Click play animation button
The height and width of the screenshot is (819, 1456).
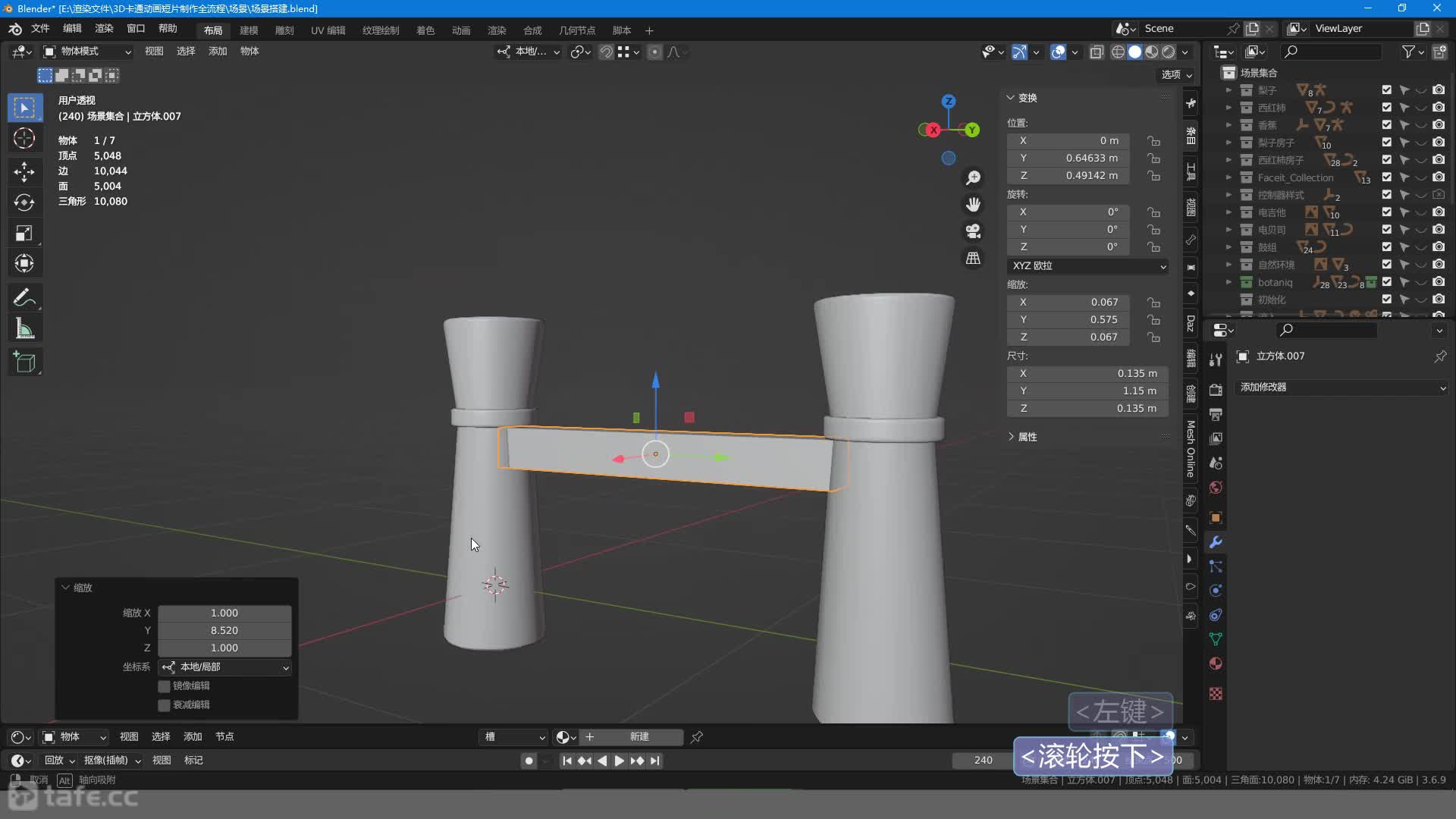pyautogui.click(x=619, y=761)
